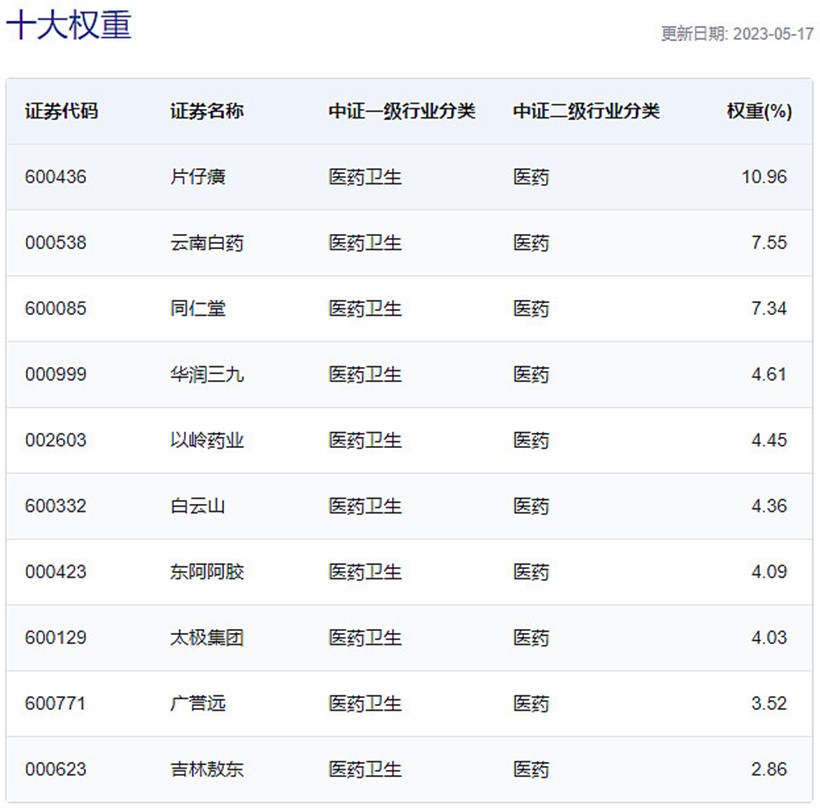Click 医药卫生 in the 吉林敖东 row

pos(365,770)
